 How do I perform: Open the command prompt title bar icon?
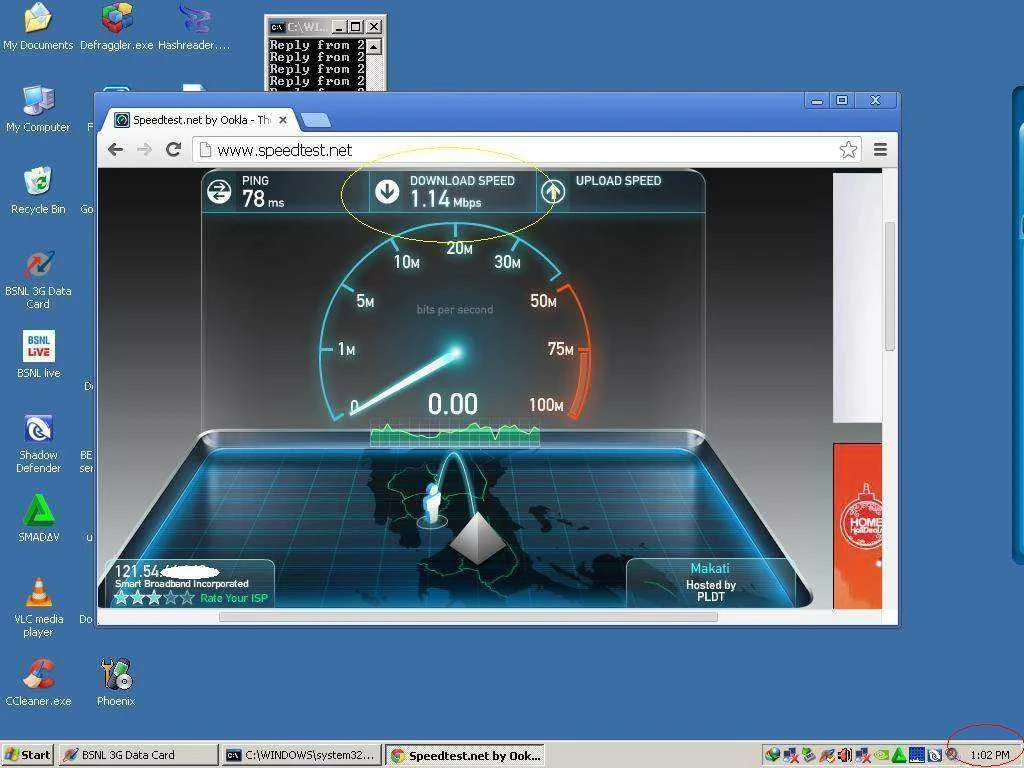click(x=277, y=27)
